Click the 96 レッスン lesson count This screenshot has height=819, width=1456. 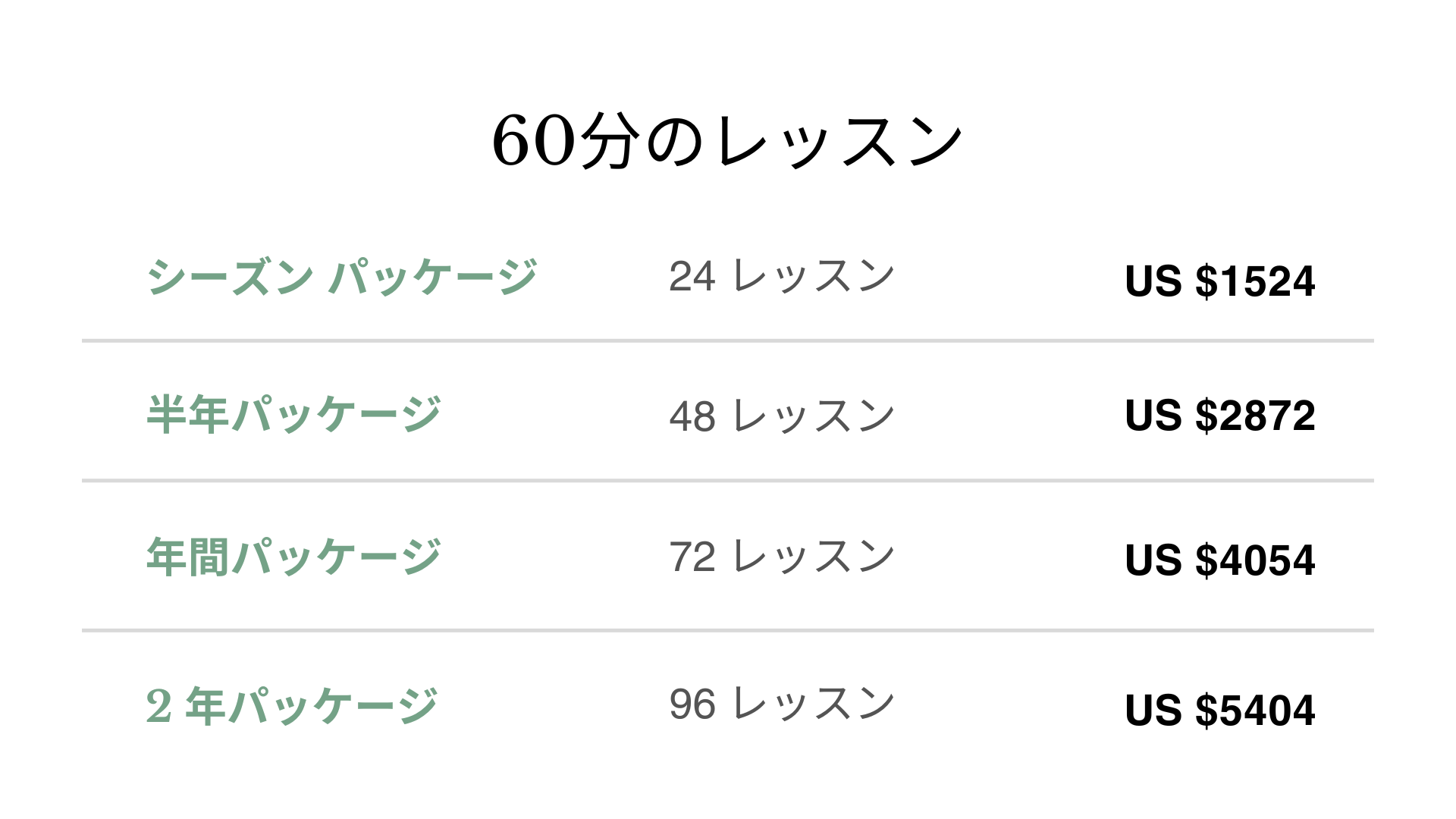click(x=782, y=704)
